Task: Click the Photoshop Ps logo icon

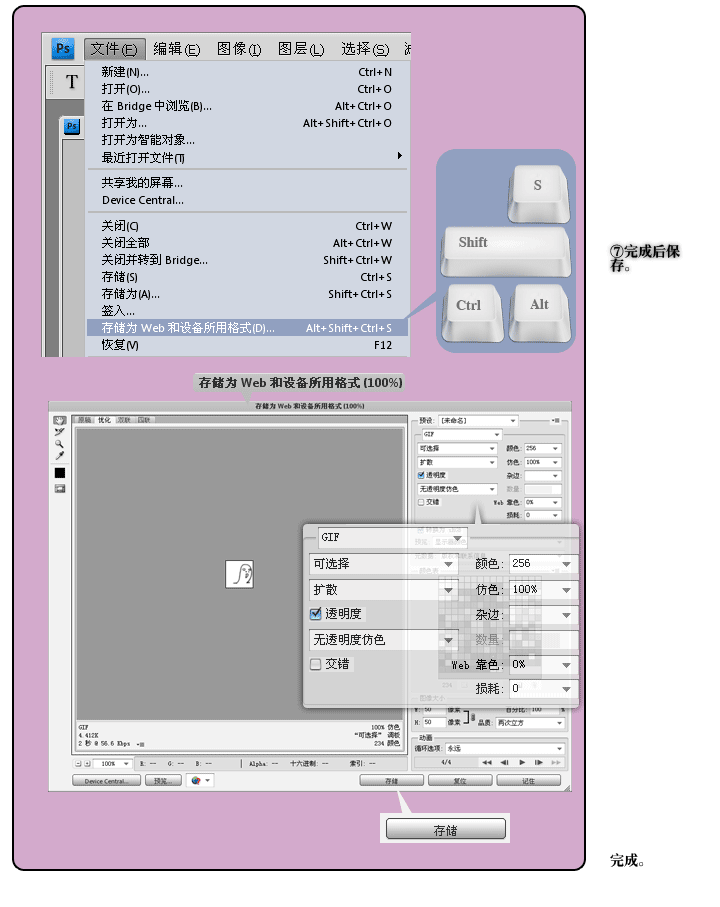Action: tap(62, 48)
